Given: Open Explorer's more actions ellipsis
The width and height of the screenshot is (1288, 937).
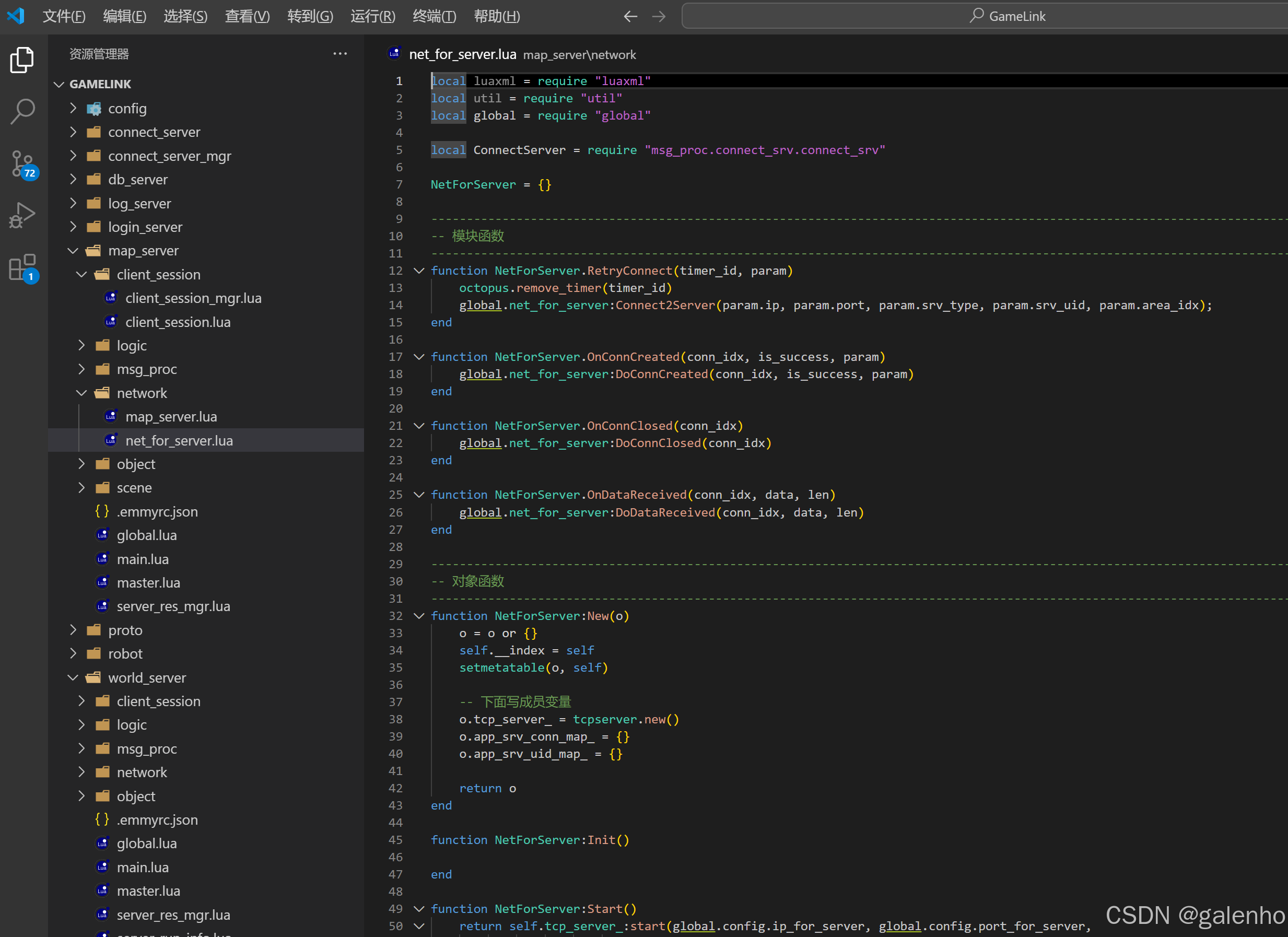Looking at the screenshot, I should pyautogui.click(x=339, y=54).
